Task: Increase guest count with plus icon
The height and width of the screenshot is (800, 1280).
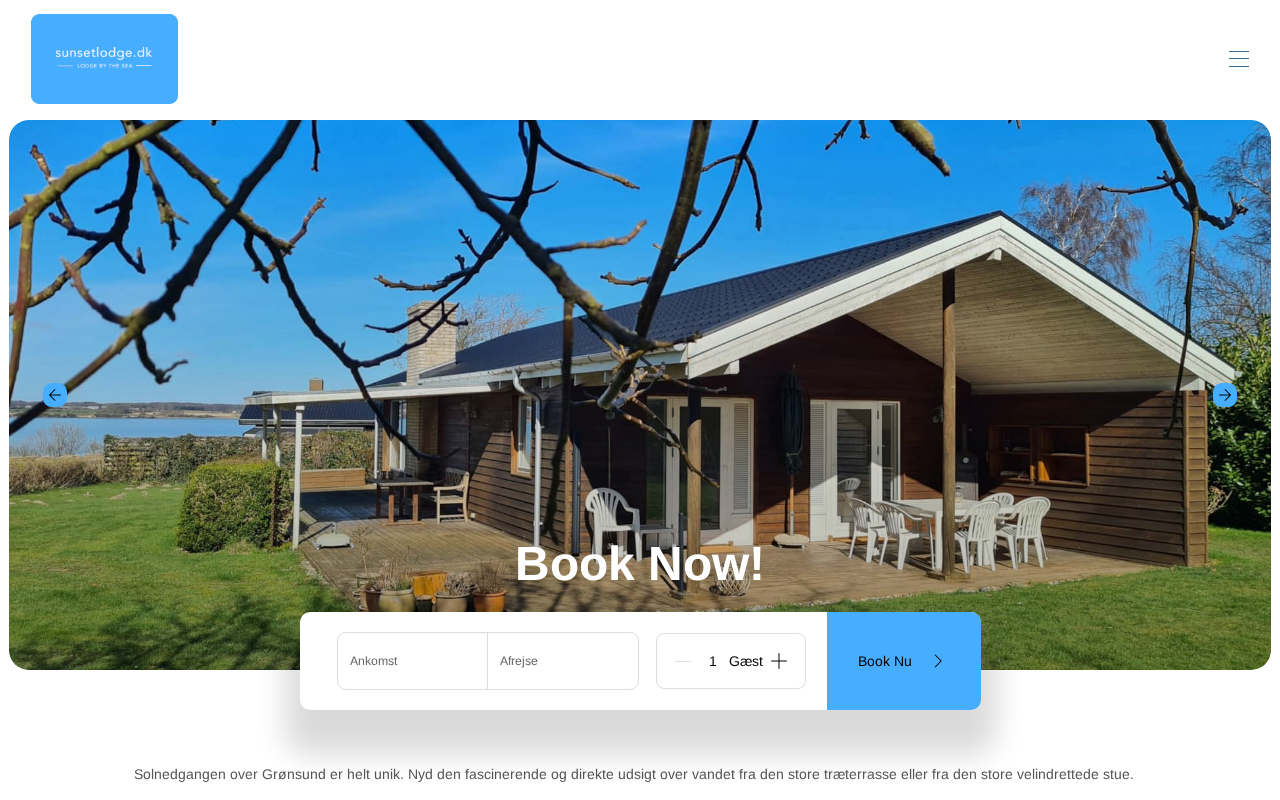Action: tap(779, 661)
